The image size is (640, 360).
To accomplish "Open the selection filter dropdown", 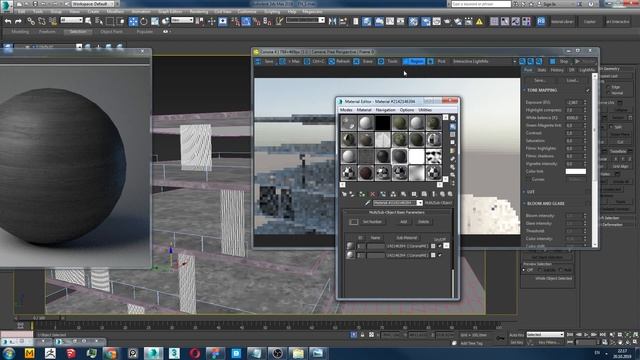I will (71, 20).
